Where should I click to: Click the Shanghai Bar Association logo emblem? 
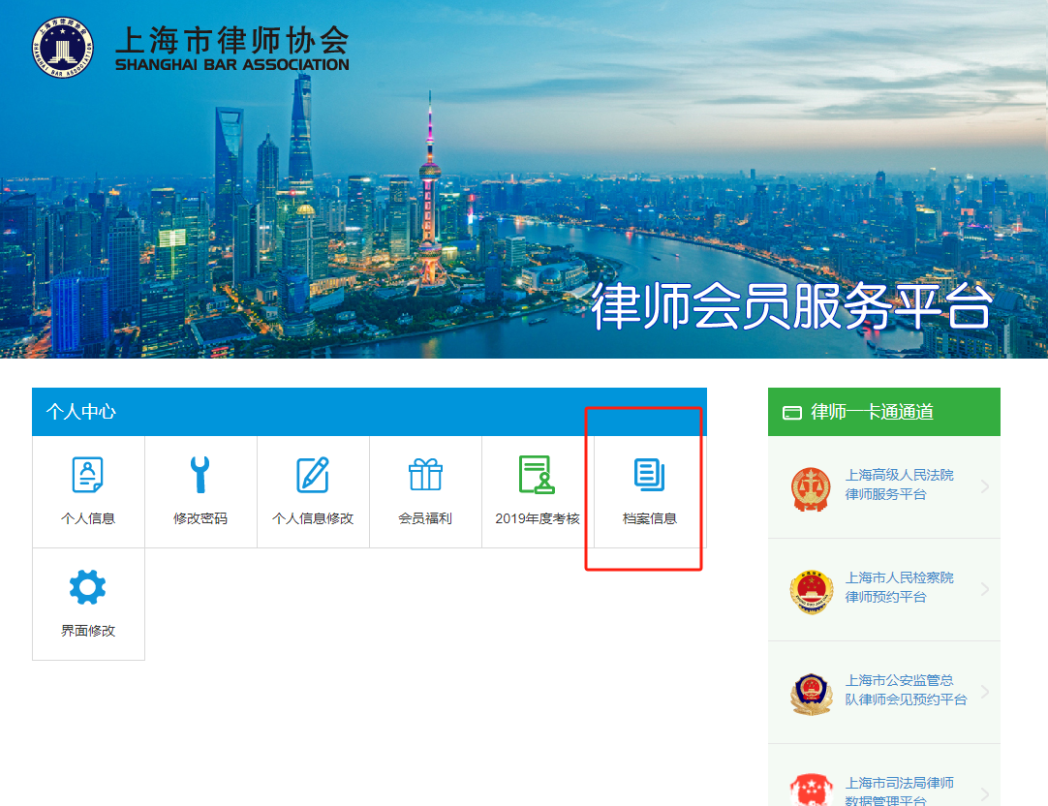61,47
